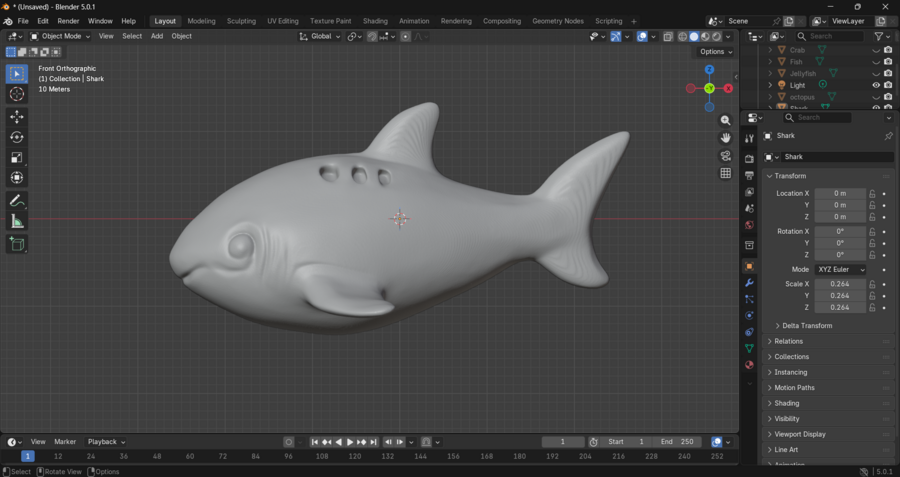Image resolution: width=900 pixels, height=477 pixels.
Task: Open the Render menu
Action: pos(68,21)
